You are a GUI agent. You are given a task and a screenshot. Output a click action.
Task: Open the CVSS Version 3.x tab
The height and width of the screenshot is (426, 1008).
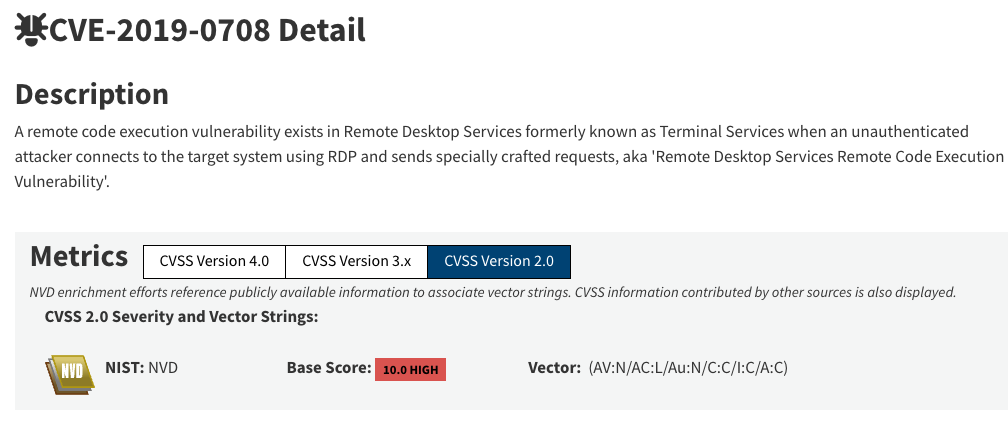(356, 261)
